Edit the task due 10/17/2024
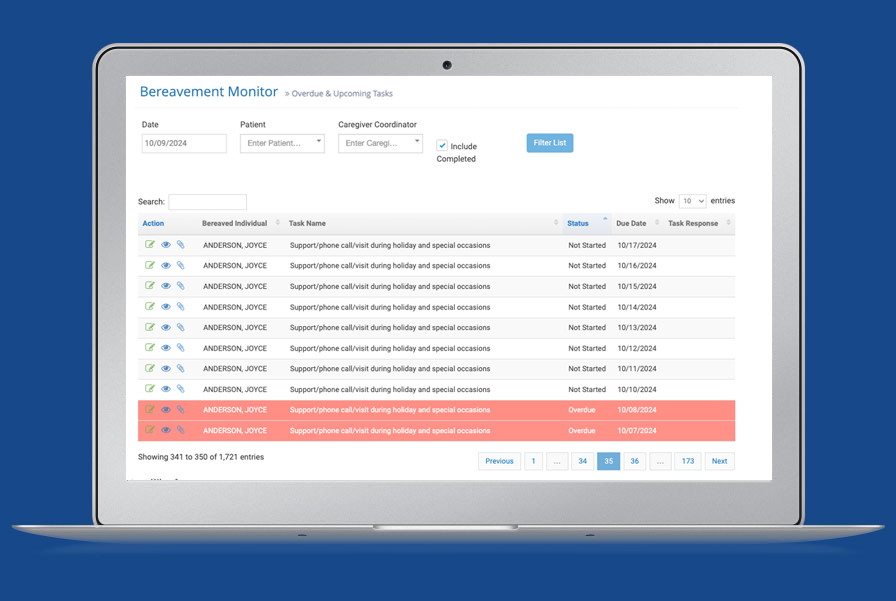The width and height of the screenshot is (896, 601). click(150, 245)
